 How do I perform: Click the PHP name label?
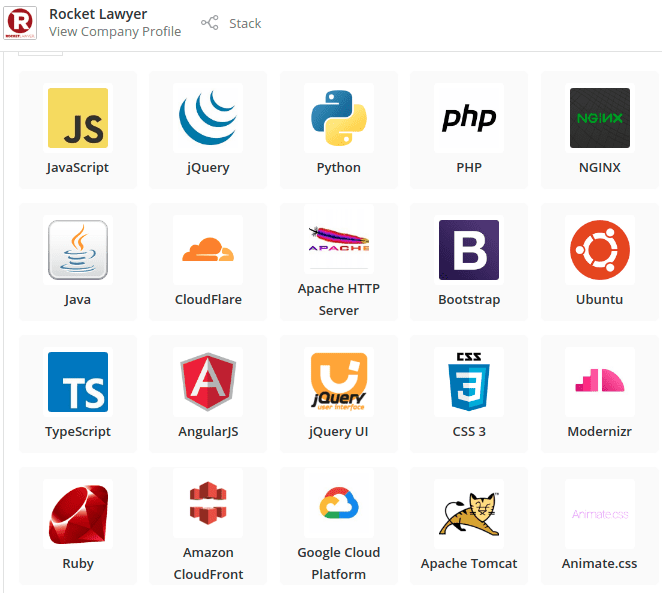[x=469, y=168]
